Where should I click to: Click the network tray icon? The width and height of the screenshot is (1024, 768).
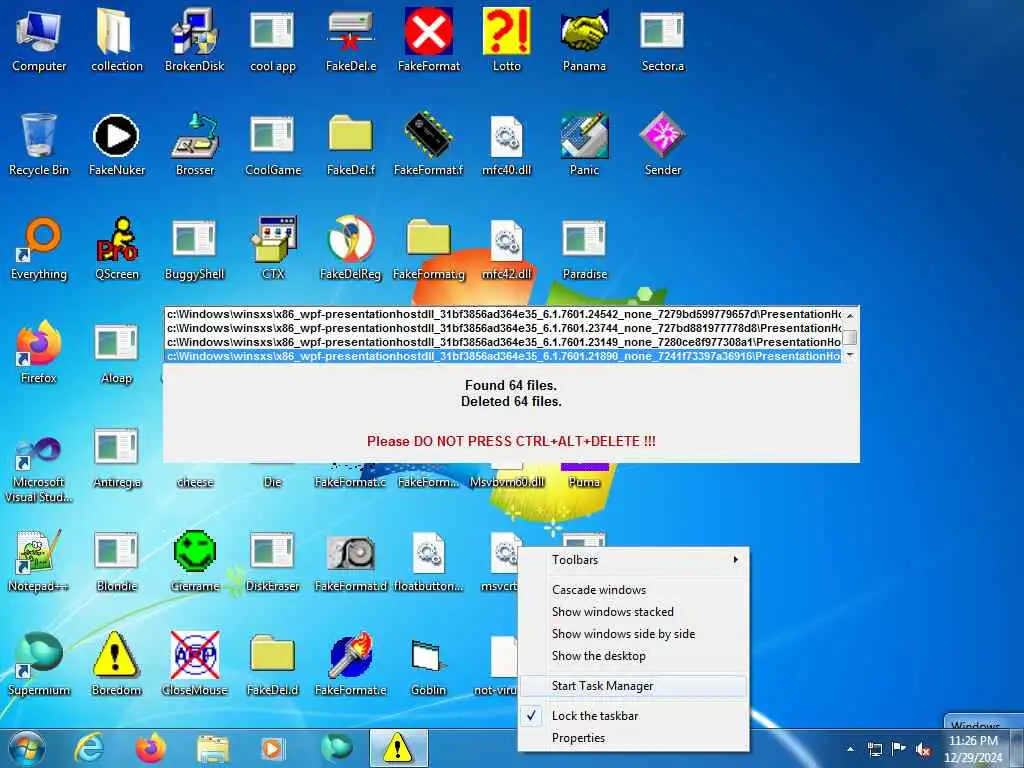coord(874,749)
